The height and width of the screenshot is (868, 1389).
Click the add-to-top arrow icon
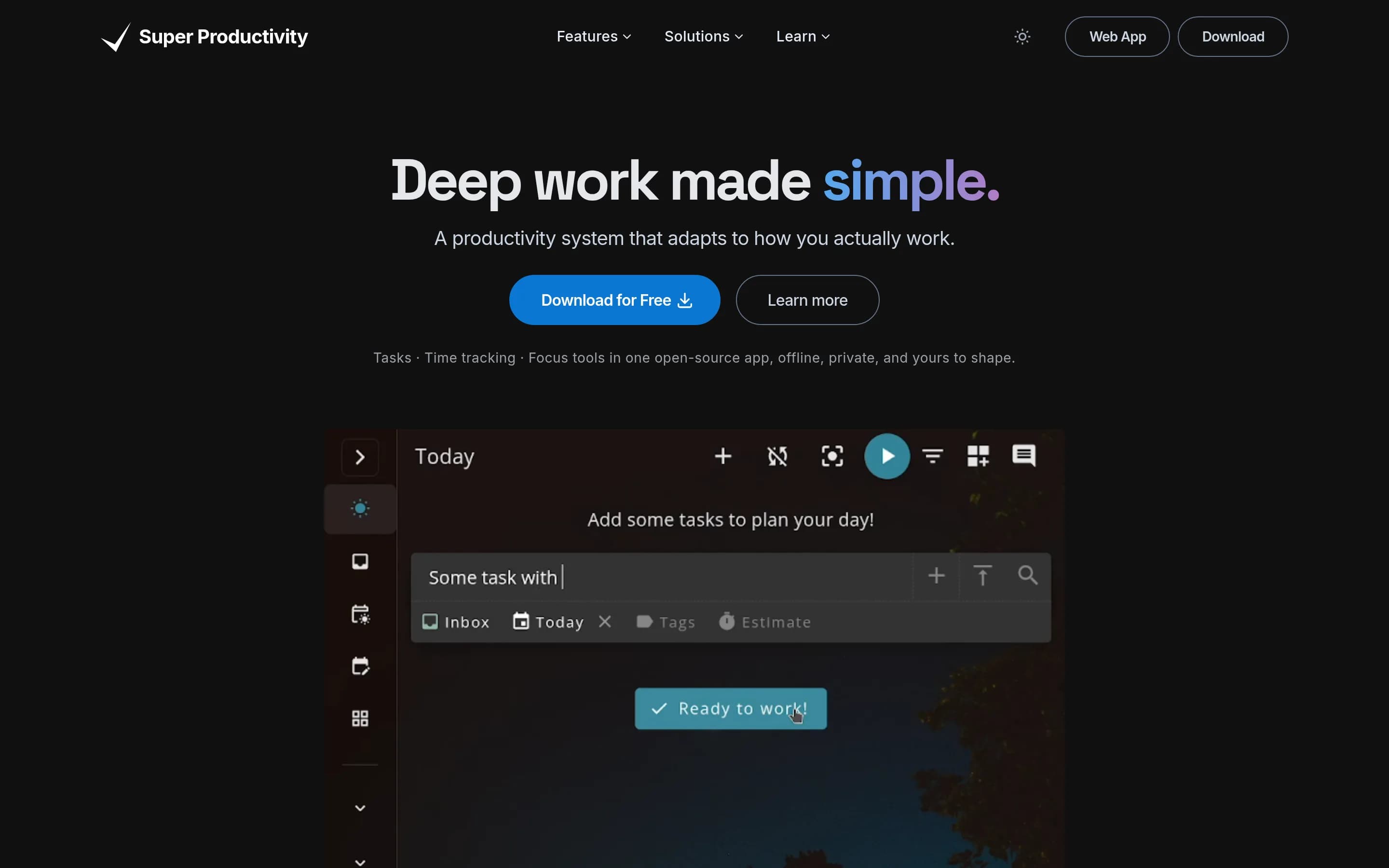tap(982, 576)
